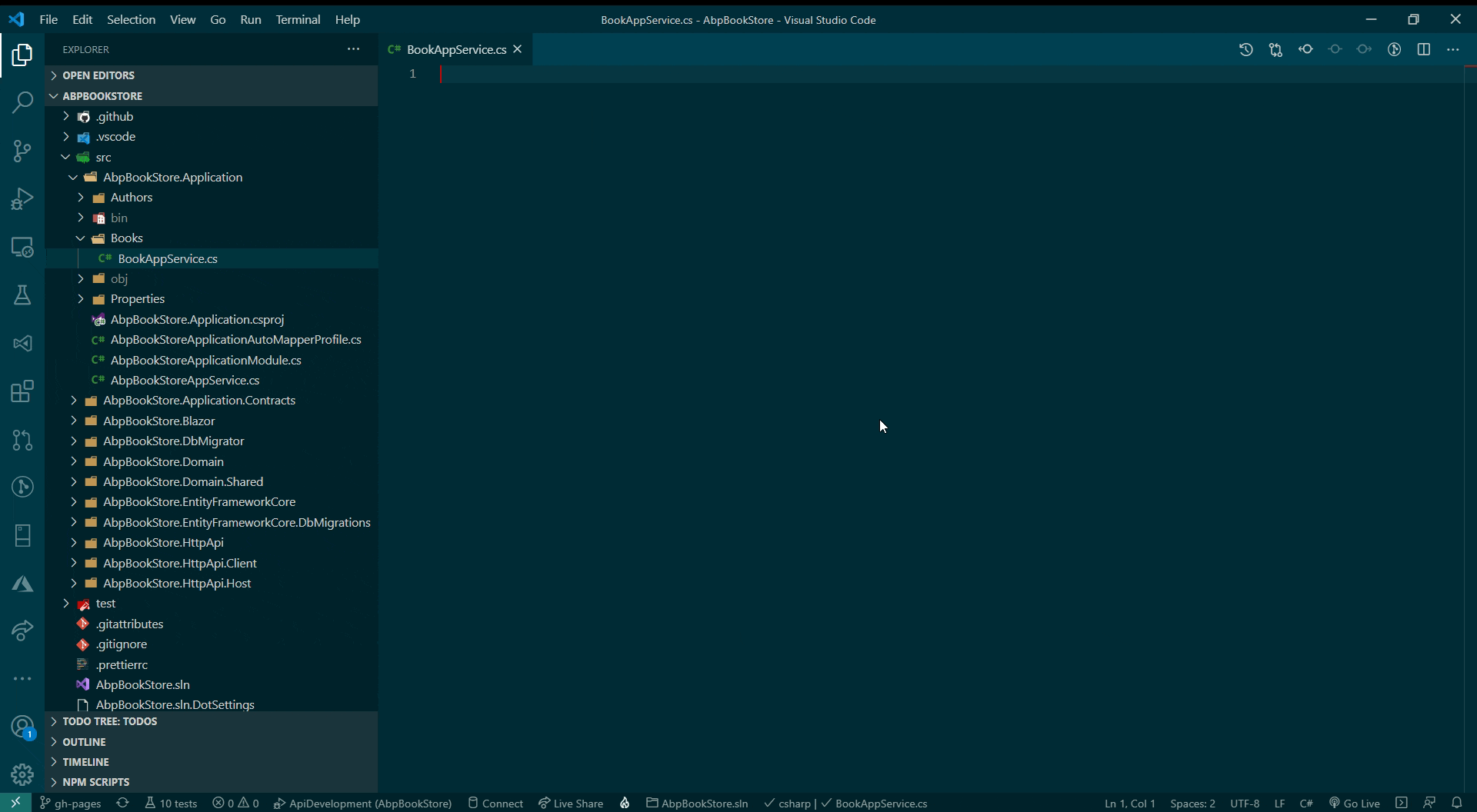1477x812 pixels.
Task: Expand the AbpBookStore.Domain folder
Action: (x=212, y=462)
